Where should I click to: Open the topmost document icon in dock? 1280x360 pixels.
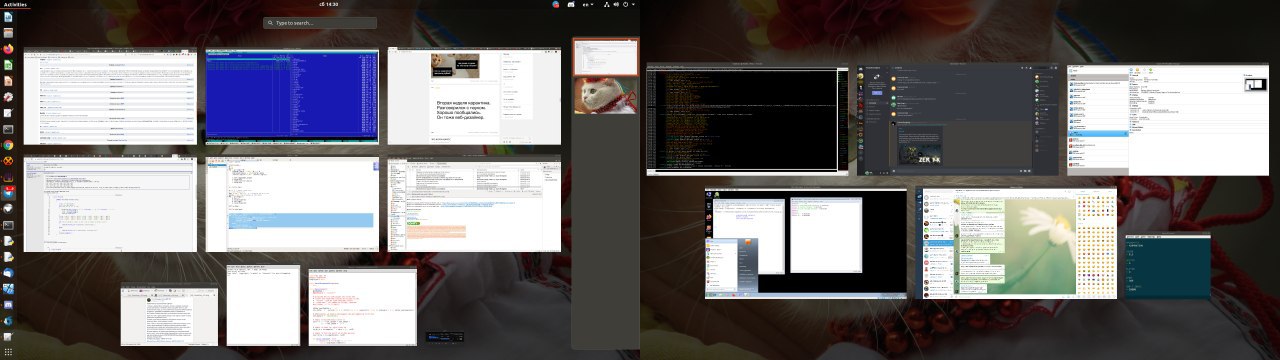pos(8,17)
